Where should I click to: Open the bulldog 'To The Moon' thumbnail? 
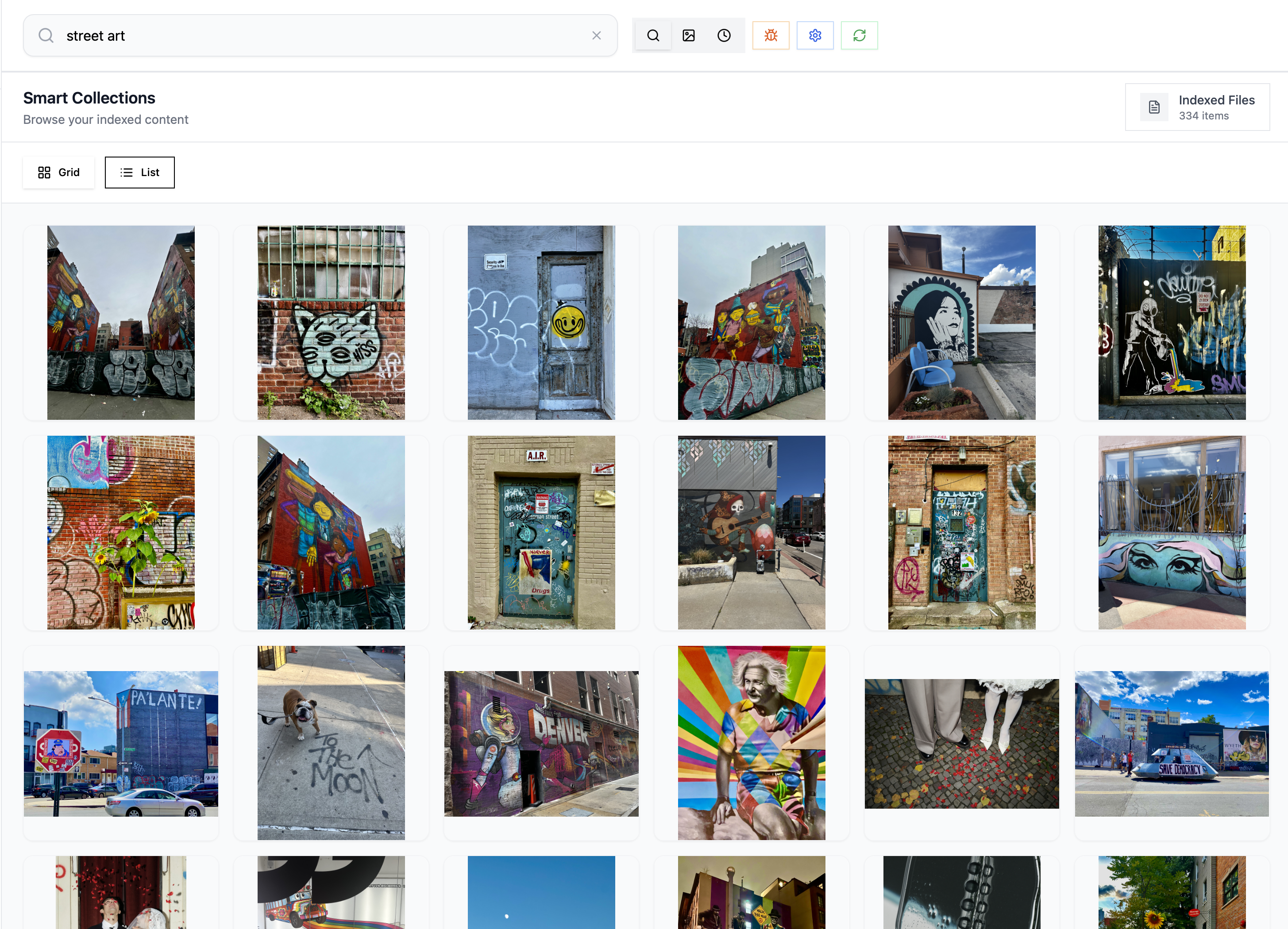331,744
